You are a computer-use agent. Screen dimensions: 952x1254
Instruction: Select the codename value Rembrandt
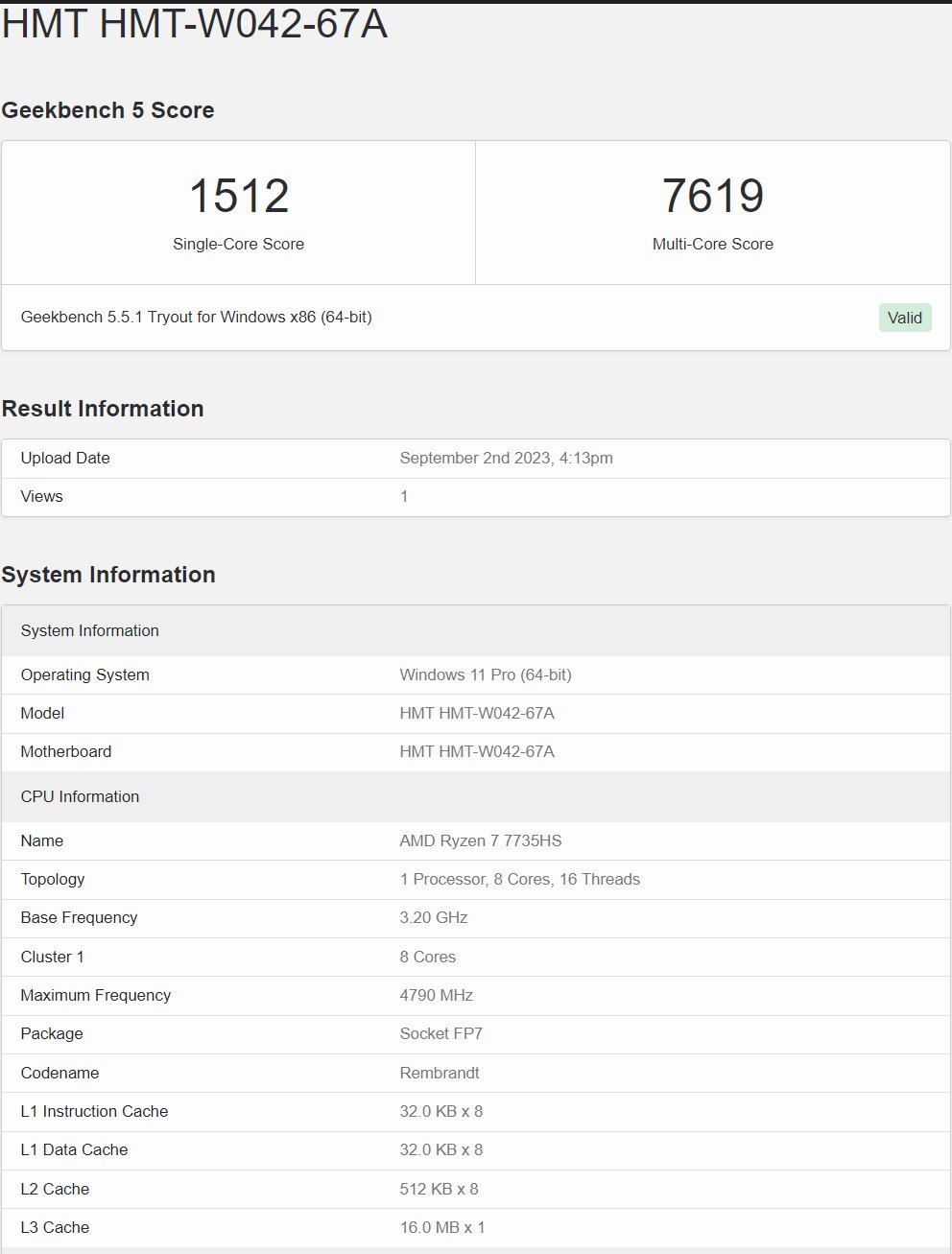(x=440, y=1073)
